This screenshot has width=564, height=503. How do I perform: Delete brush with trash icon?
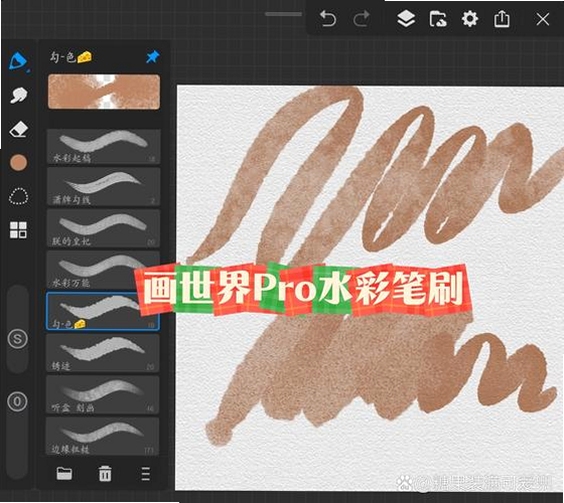tap(105, 473)
